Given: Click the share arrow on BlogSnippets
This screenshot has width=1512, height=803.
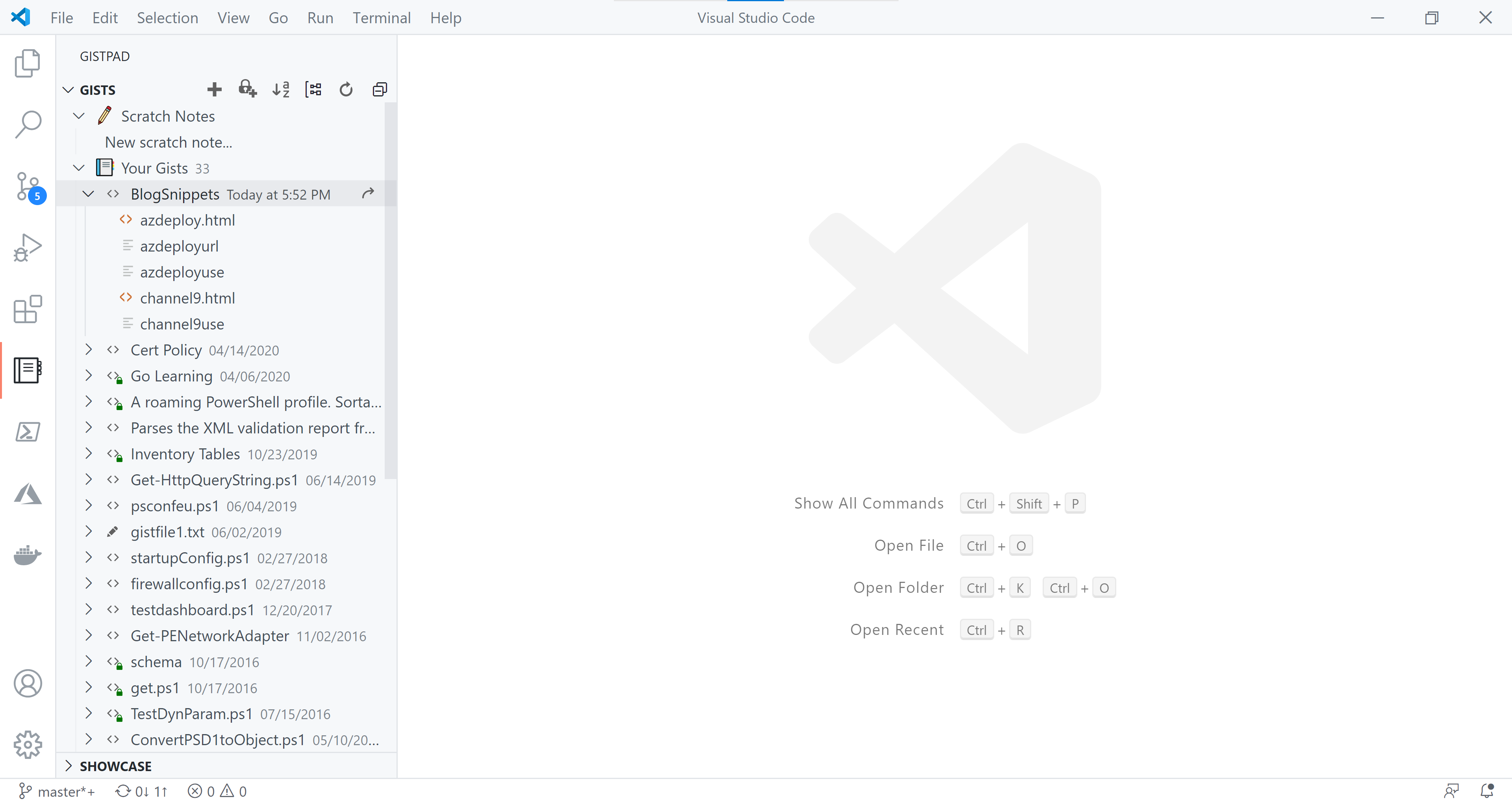Looking at the screenshot, I should 368,193.
